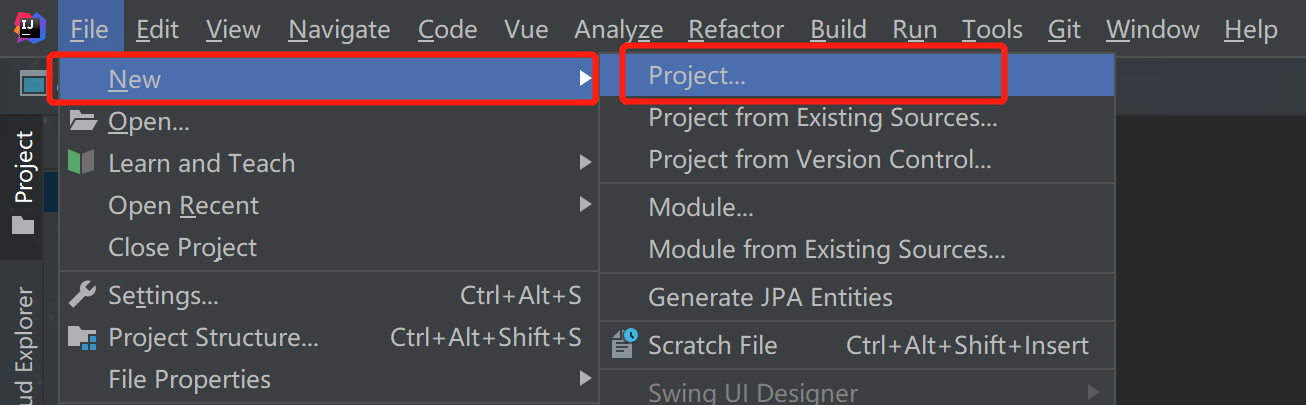Switch to the Cloud Explorer side tab
Viewport: 1306px width, 405px height.
point(22,345)
